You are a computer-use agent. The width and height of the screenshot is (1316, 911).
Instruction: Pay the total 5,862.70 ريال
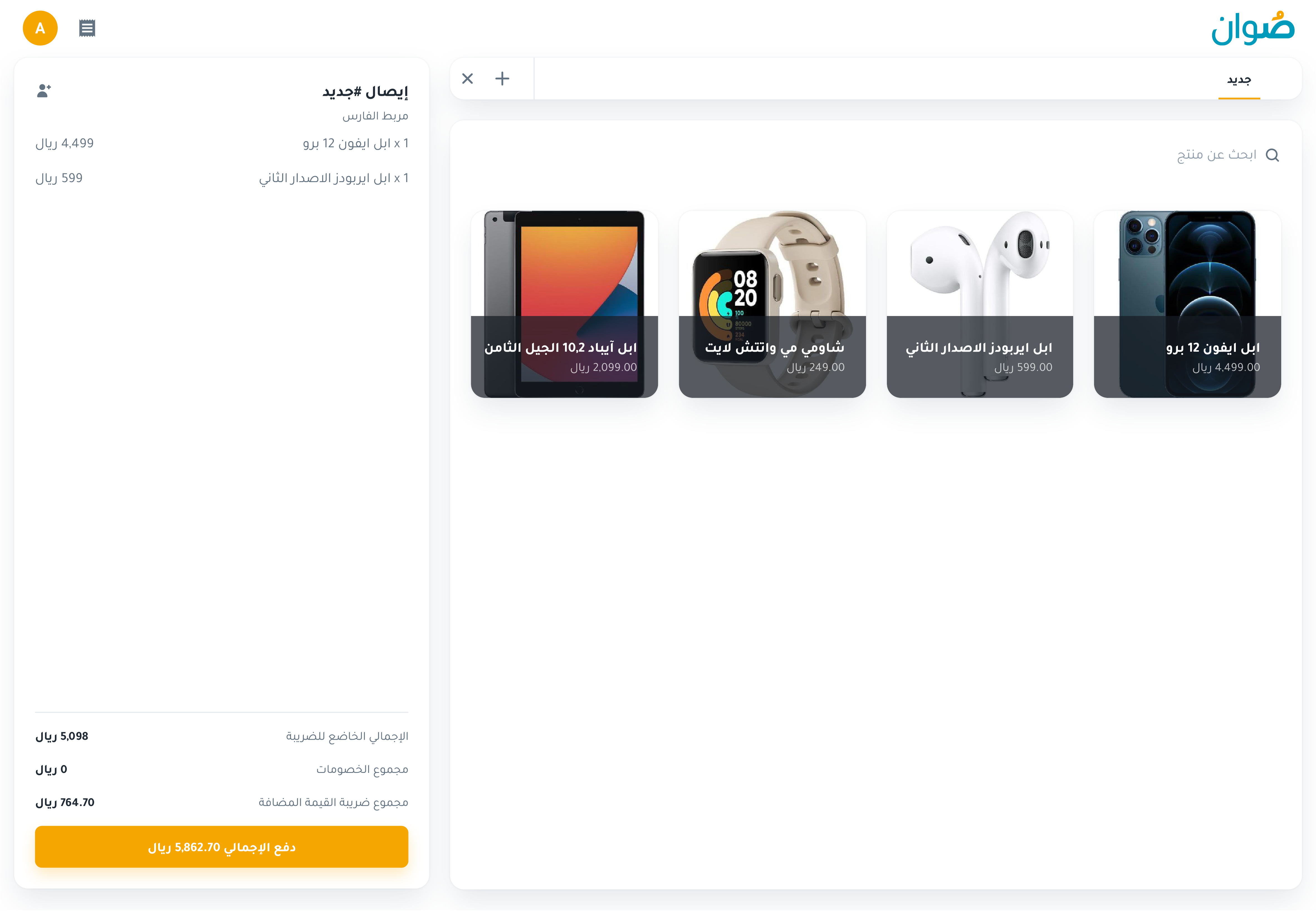(222, 847)
